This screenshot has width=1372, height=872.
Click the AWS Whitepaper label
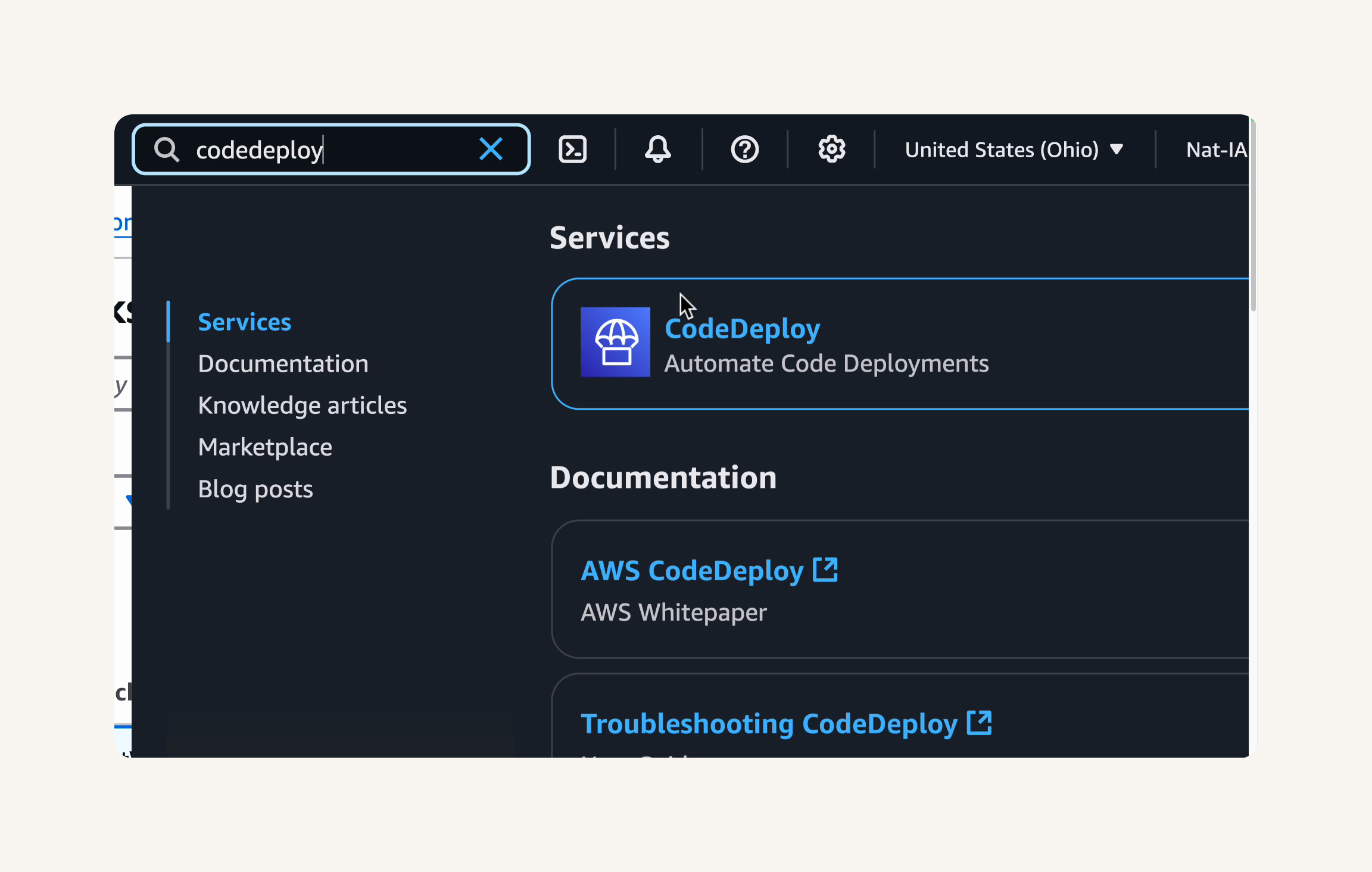point(673,612)
